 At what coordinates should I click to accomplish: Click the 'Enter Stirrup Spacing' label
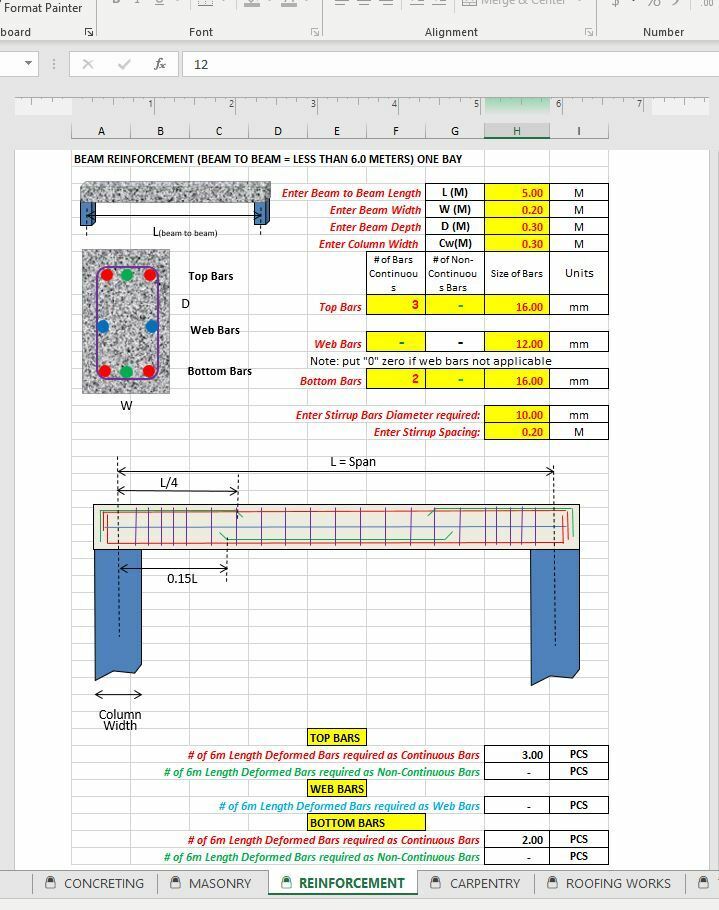pos(427,432)
